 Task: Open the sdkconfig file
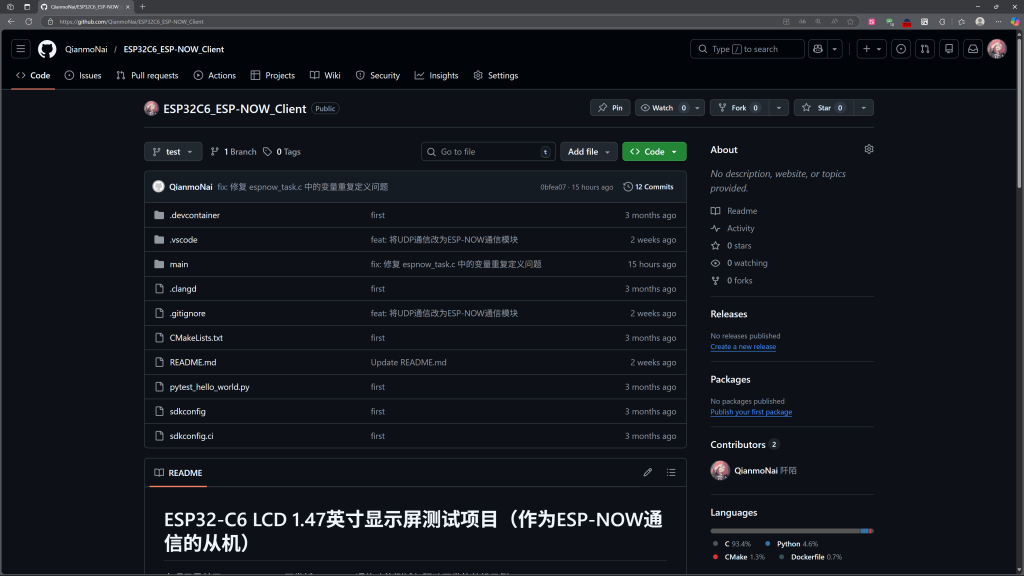[x=187, y=411]
